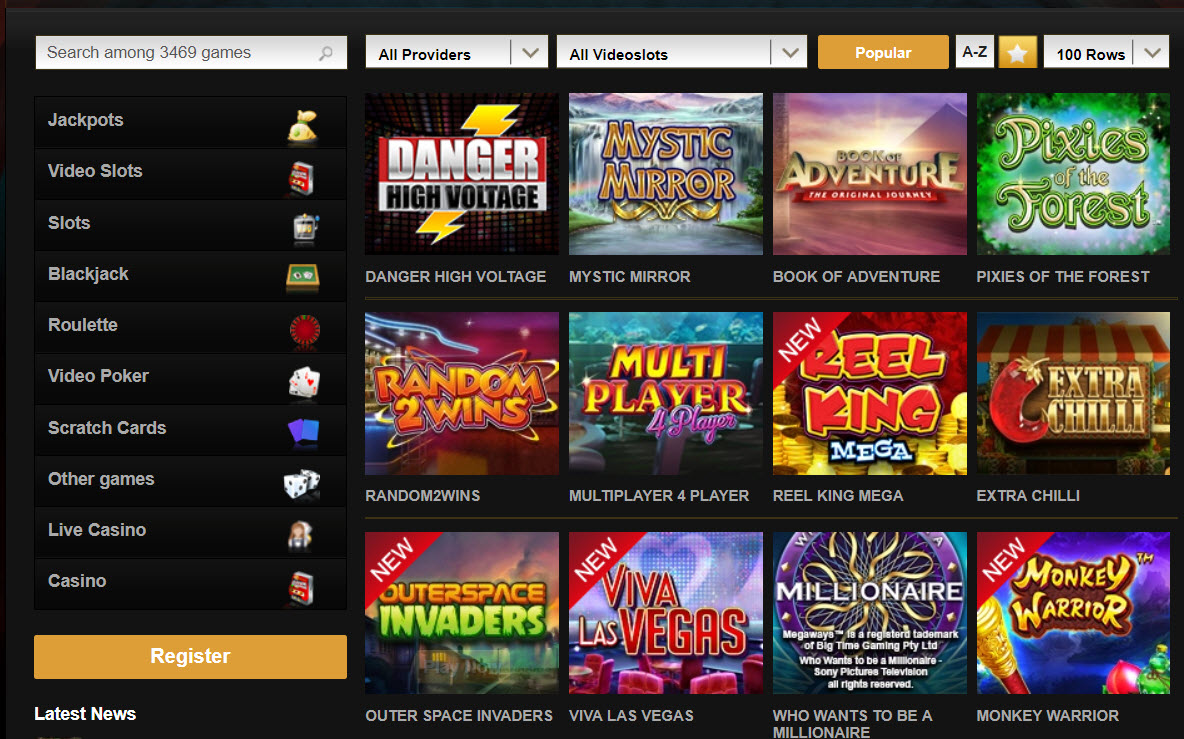Click the VIVA LAS VEGAS title text
The height and width of the screenshot is (739, 1184).
(x=631, y=716)
